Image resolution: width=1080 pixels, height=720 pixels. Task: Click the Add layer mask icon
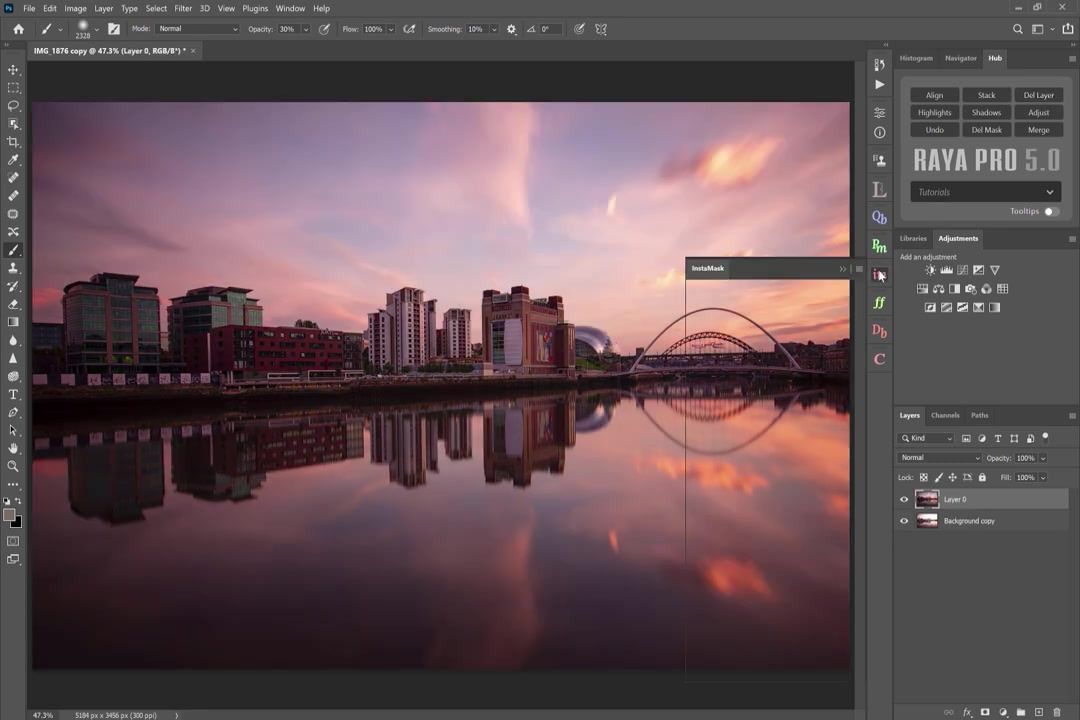[985, 712]
